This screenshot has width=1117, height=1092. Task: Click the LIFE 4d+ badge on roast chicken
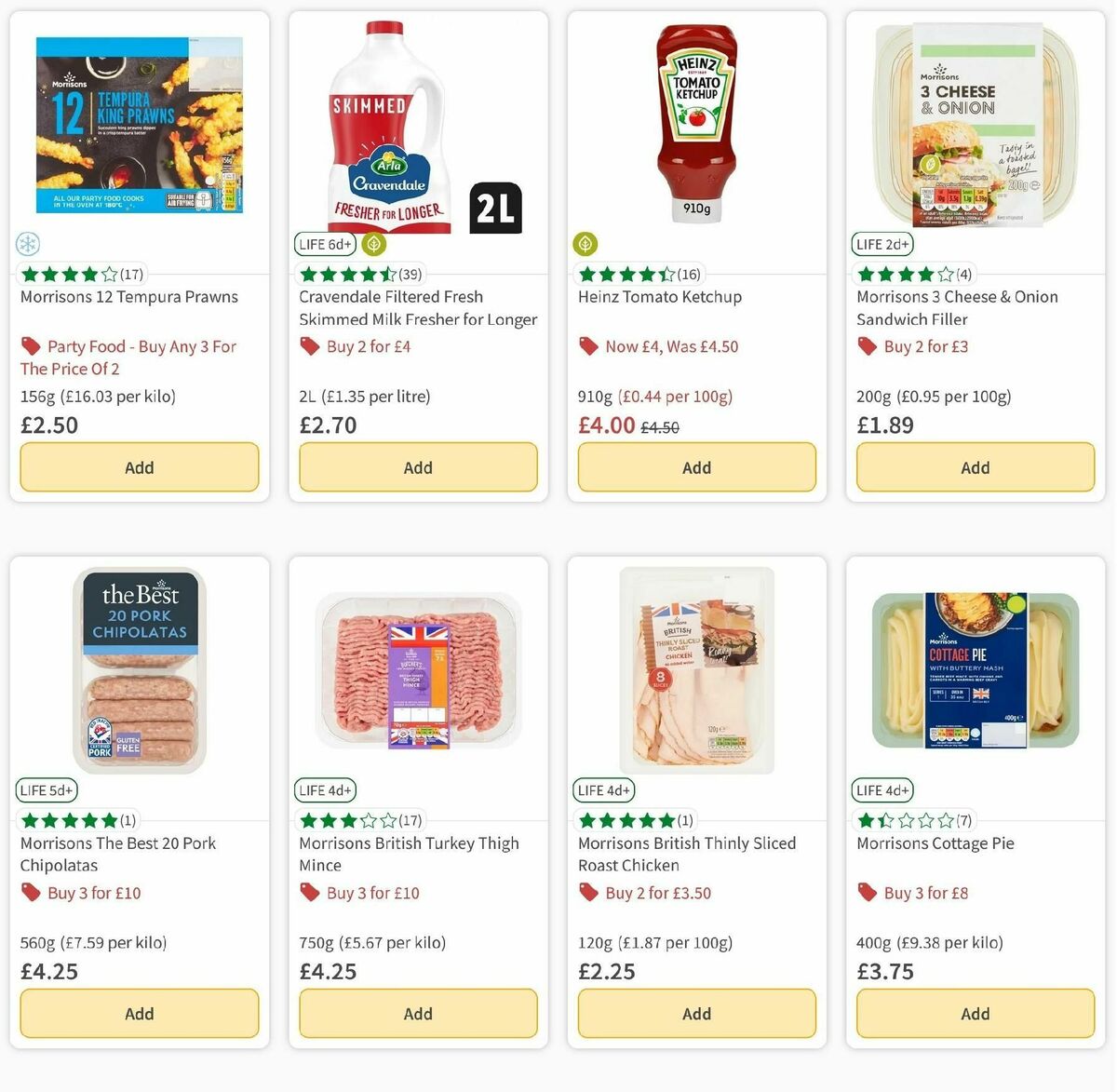point(603,789)
